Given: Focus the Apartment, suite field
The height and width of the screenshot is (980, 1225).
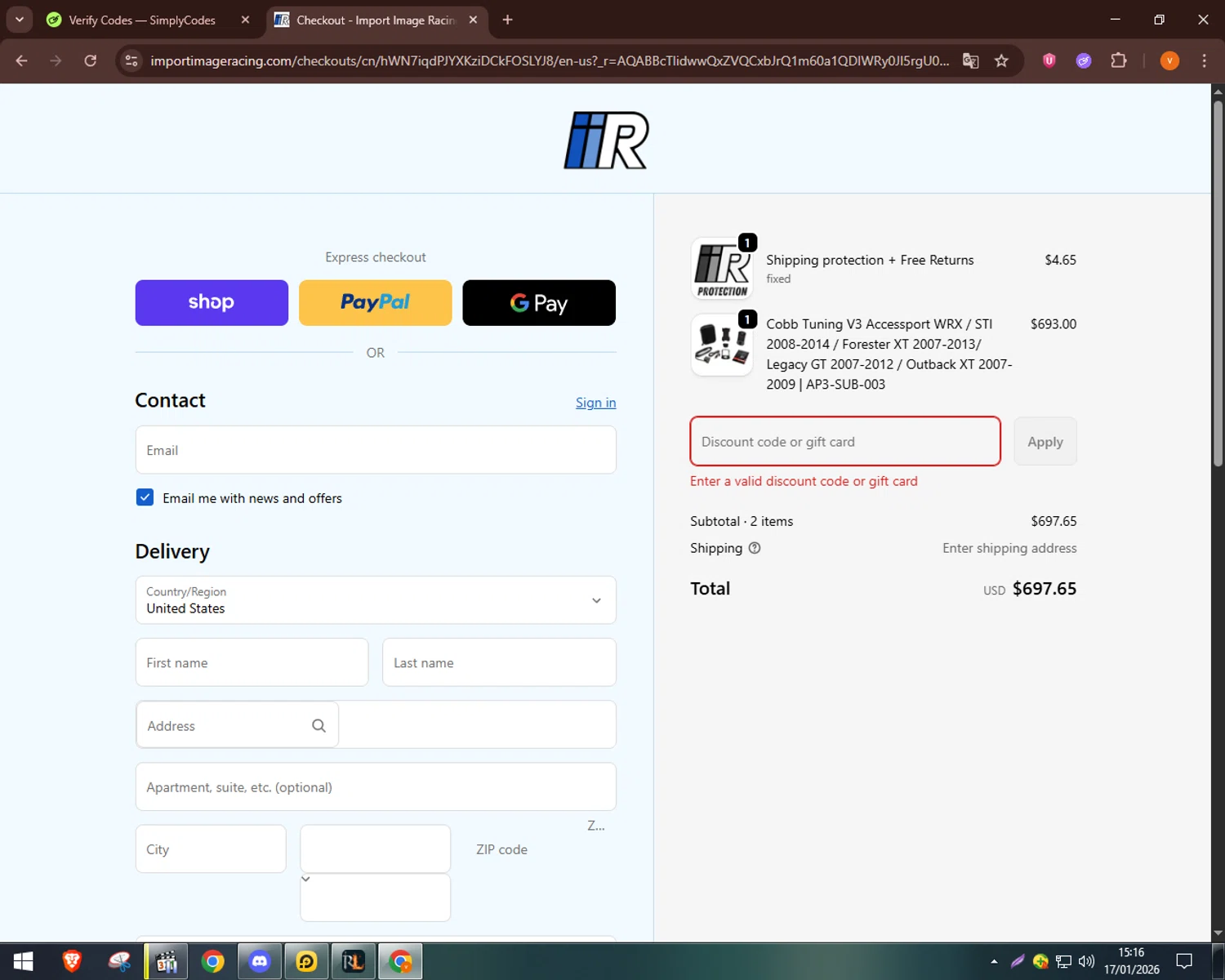Looking at the screenshot, I should point(376,786).
